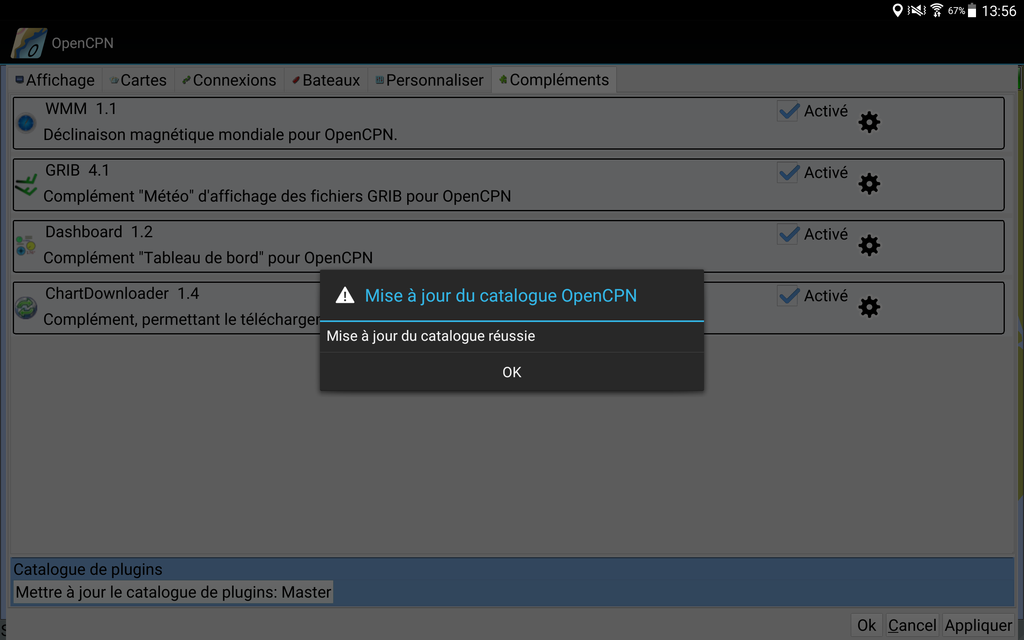Click 'Déclinaison magnétique mondiale pour OpenCPN.' description
The height and width of the screenshot is (640, 1024).
click(x=220, y=135)
